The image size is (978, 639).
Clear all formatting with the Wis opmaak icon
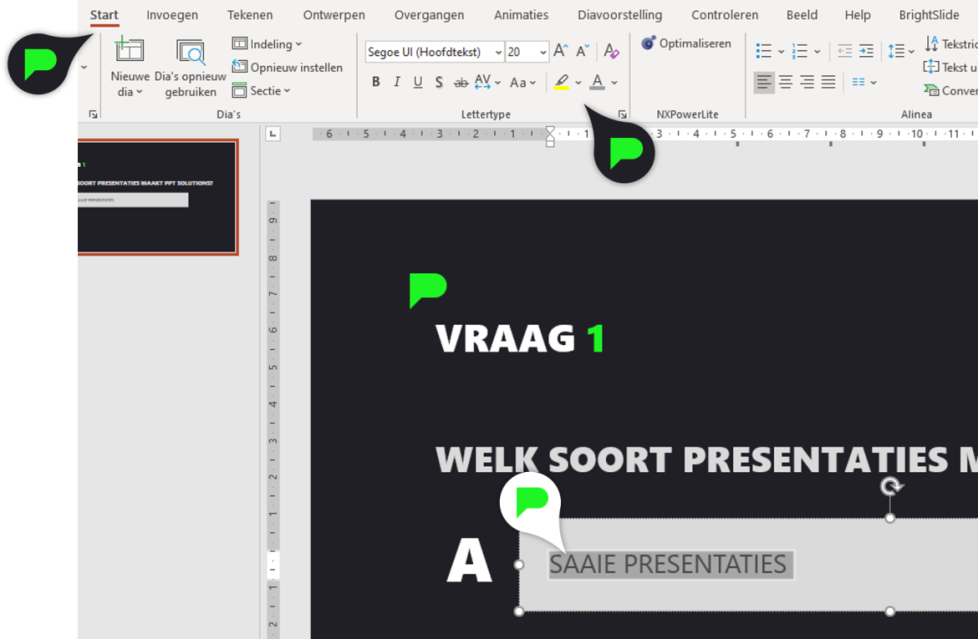point(611,50)
